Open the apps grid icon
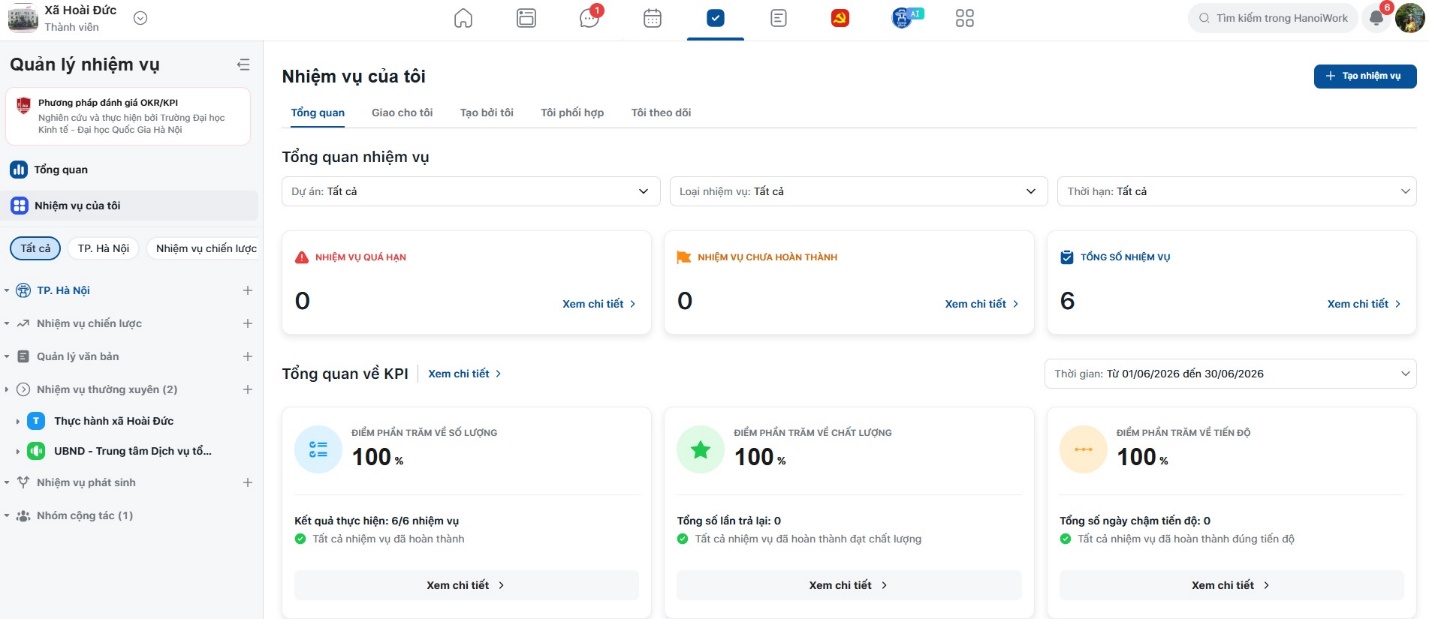The height and width of the screenshot is (619, 1429). 964,18
